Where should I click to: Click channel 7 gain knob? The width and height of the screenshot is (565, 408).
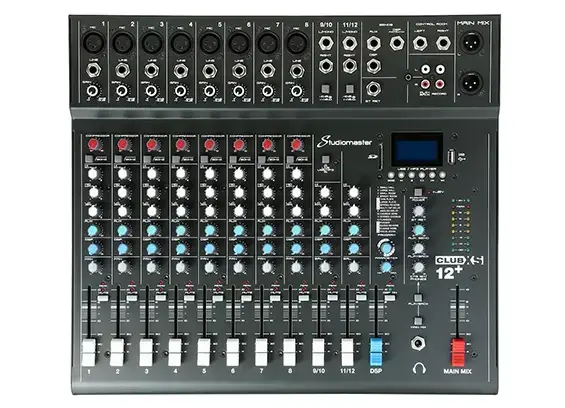[x=267, y=91]
